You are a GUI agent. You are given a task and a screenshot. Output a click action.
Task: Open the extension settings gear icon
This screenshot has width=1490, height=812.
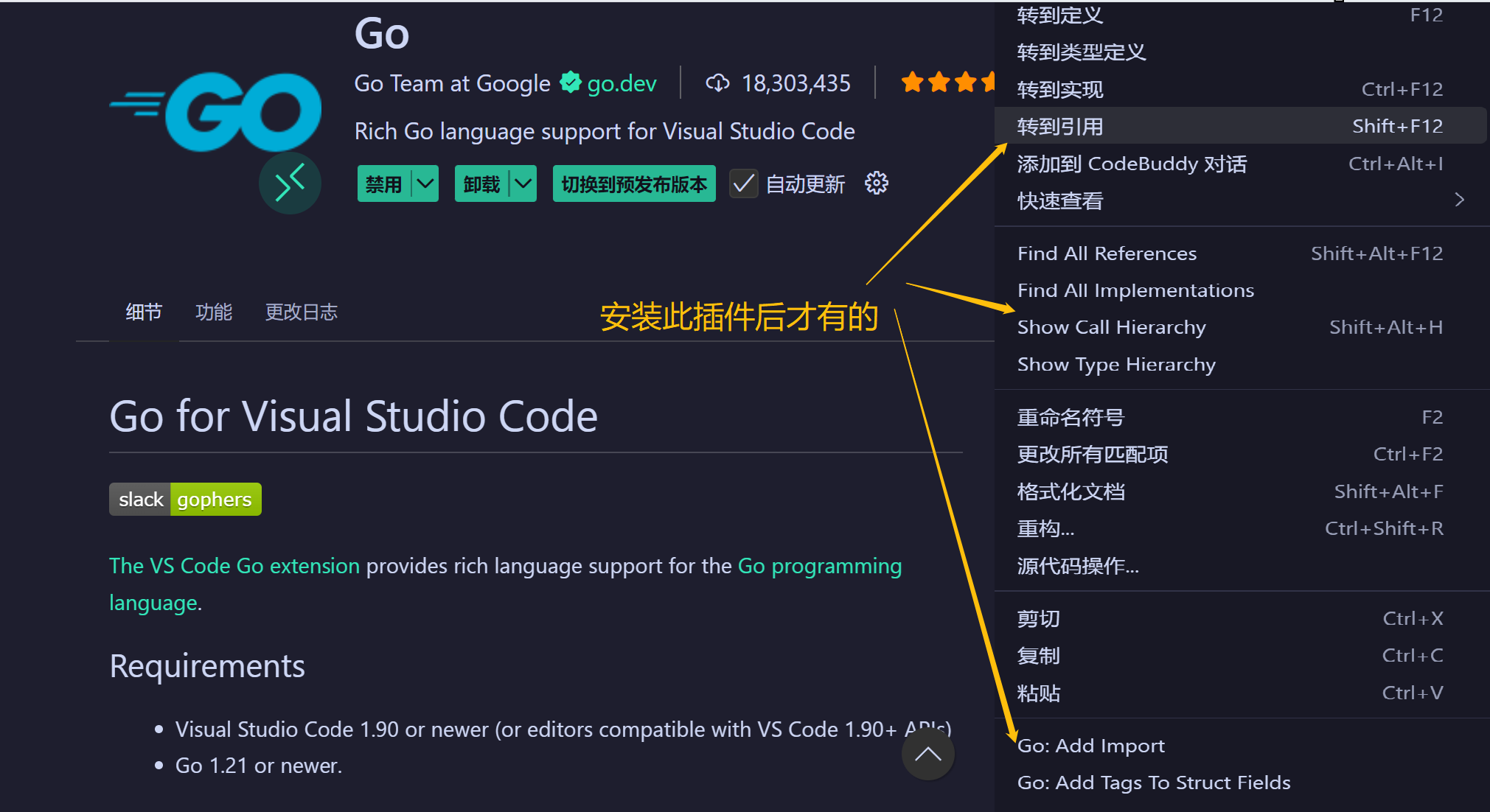[876, 183]
